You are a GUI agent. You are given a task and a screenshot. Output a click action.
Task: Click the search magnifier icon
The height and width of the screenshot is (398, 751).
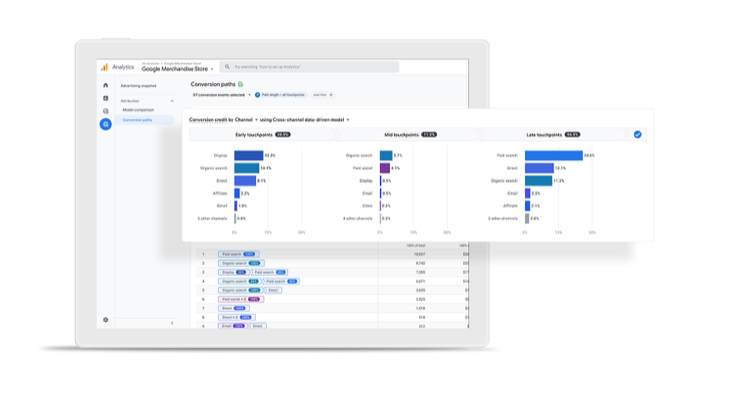(x=228, y=67)
